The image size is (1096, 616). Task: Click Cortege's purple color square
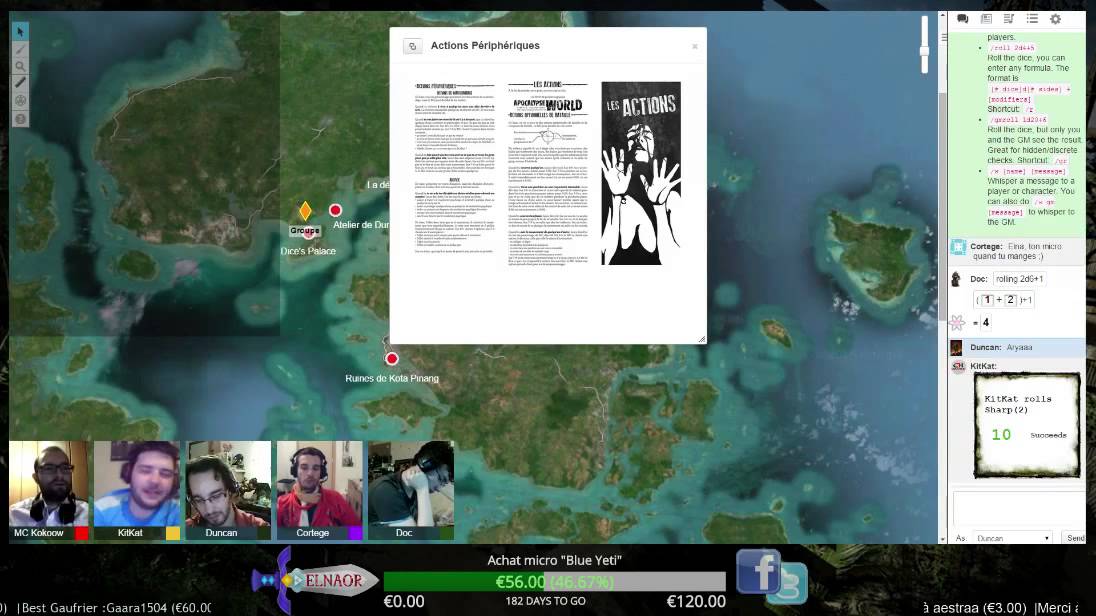355,533
